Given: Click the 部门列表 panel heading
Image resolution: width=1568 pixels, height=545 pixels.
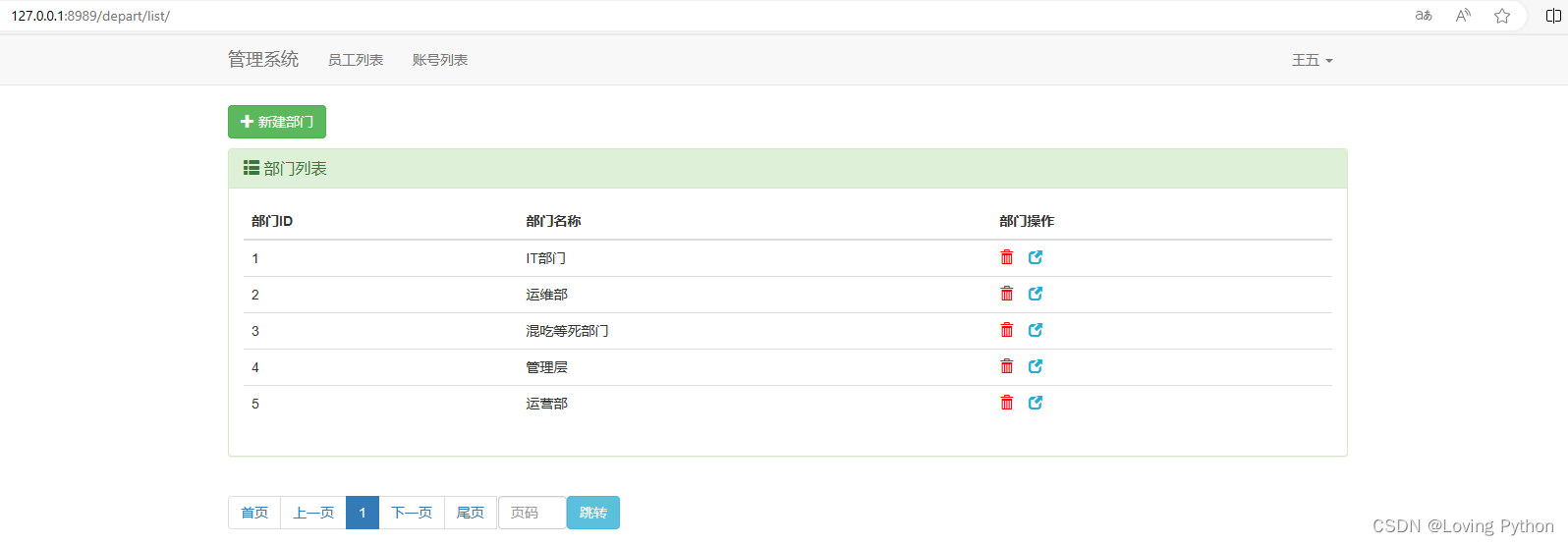Looking at the screenshot, I should pos(787,169).
